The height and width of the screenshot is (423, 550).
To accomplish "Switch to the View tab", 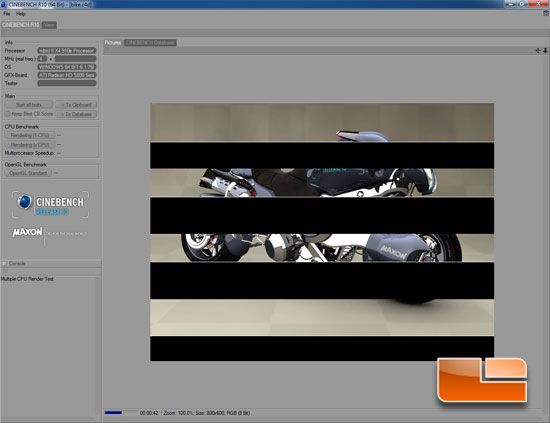I will click(49, 25).
